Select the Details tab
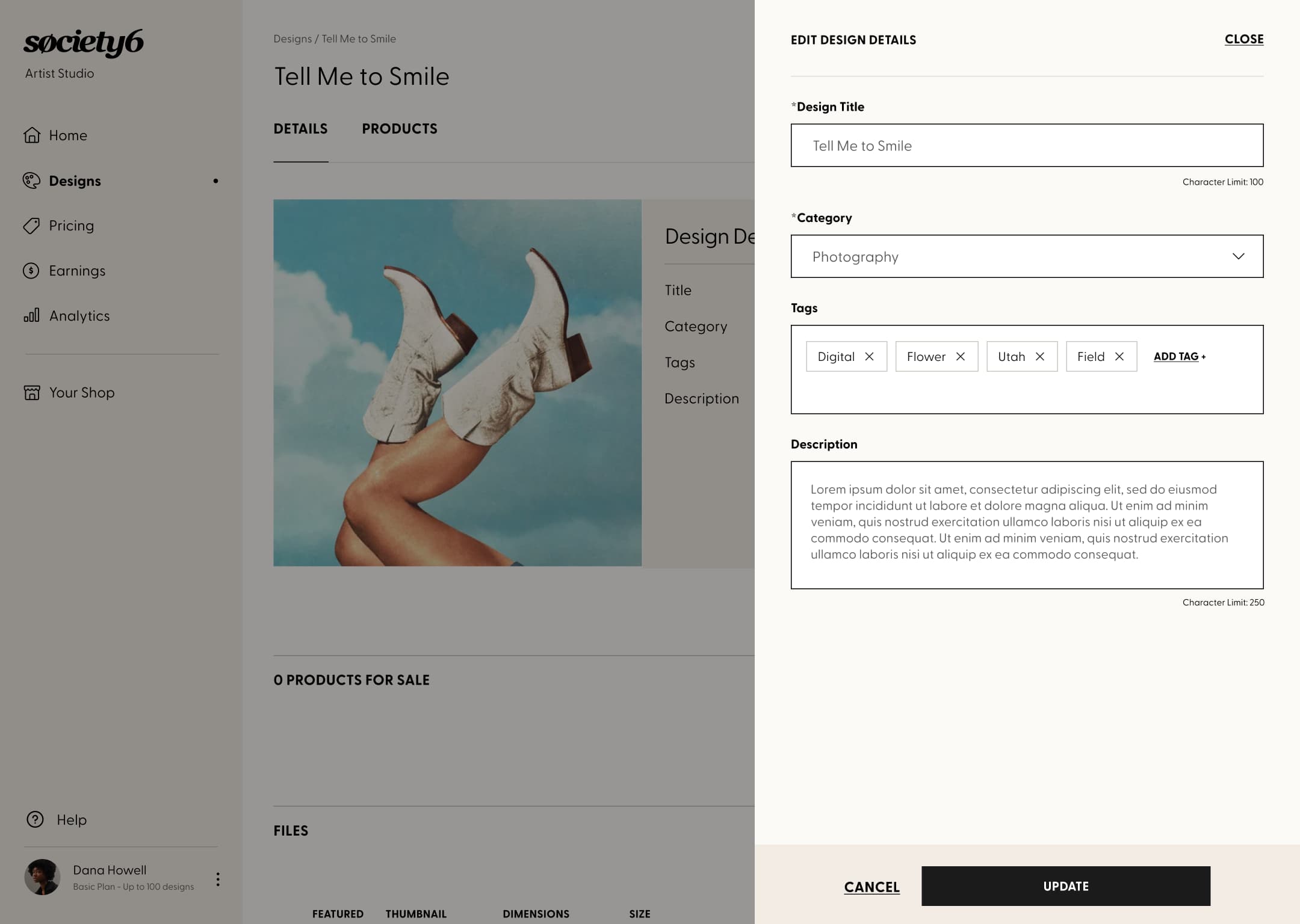Viewport: 1300px width, 924px height. [x=300, y=129]
